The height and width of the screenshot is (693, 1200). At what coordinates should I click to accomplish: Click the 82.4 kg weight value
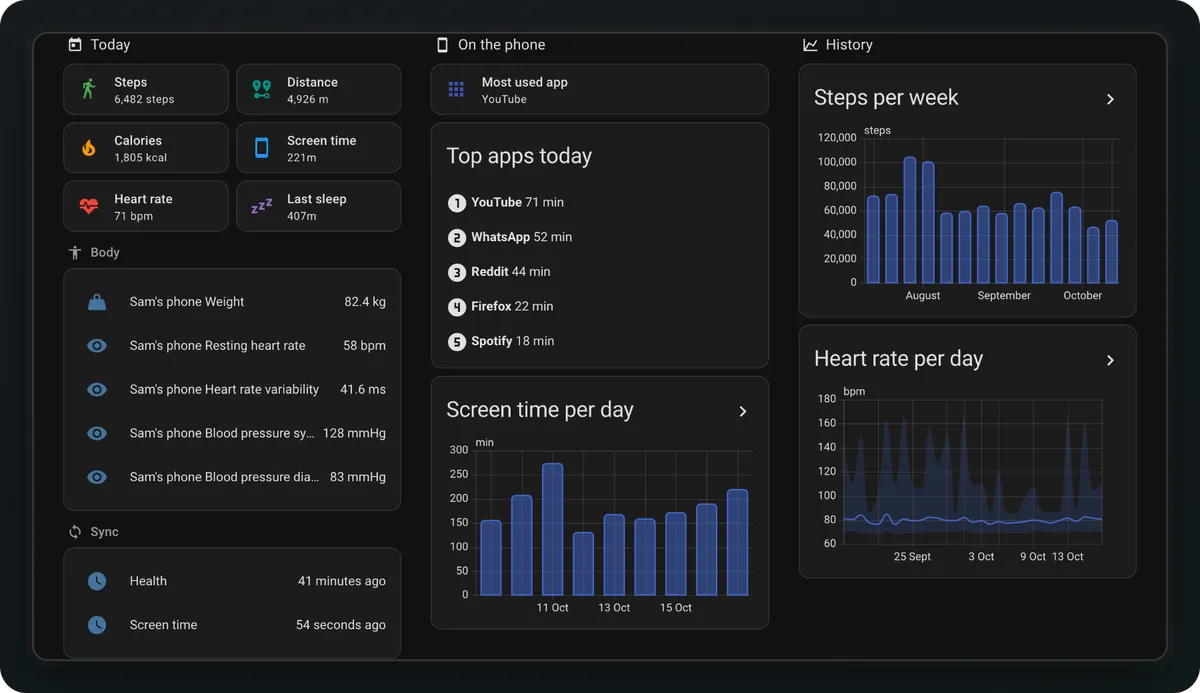pyautogui.click(x=365, y=302)
